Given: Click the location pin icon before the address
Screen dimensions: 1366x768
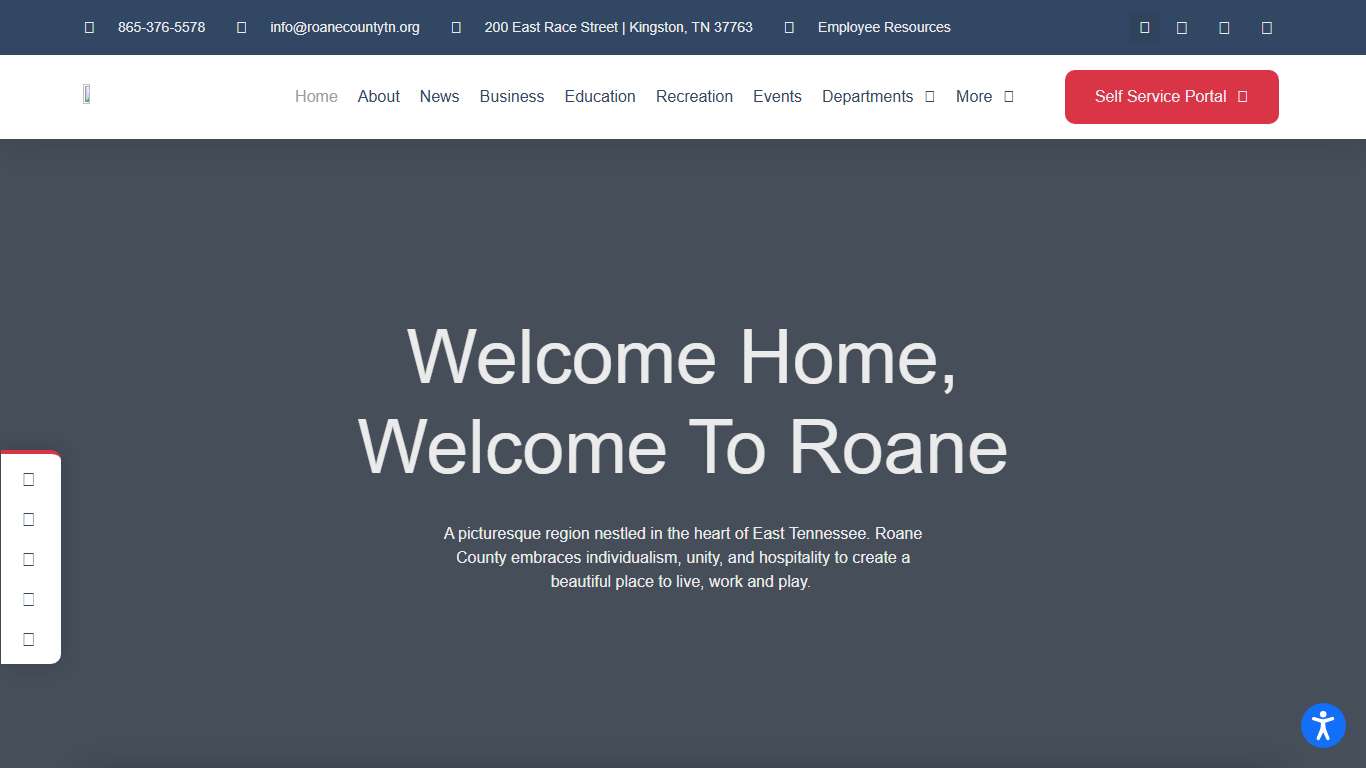Looking at the screenshot, I should 455,27.
